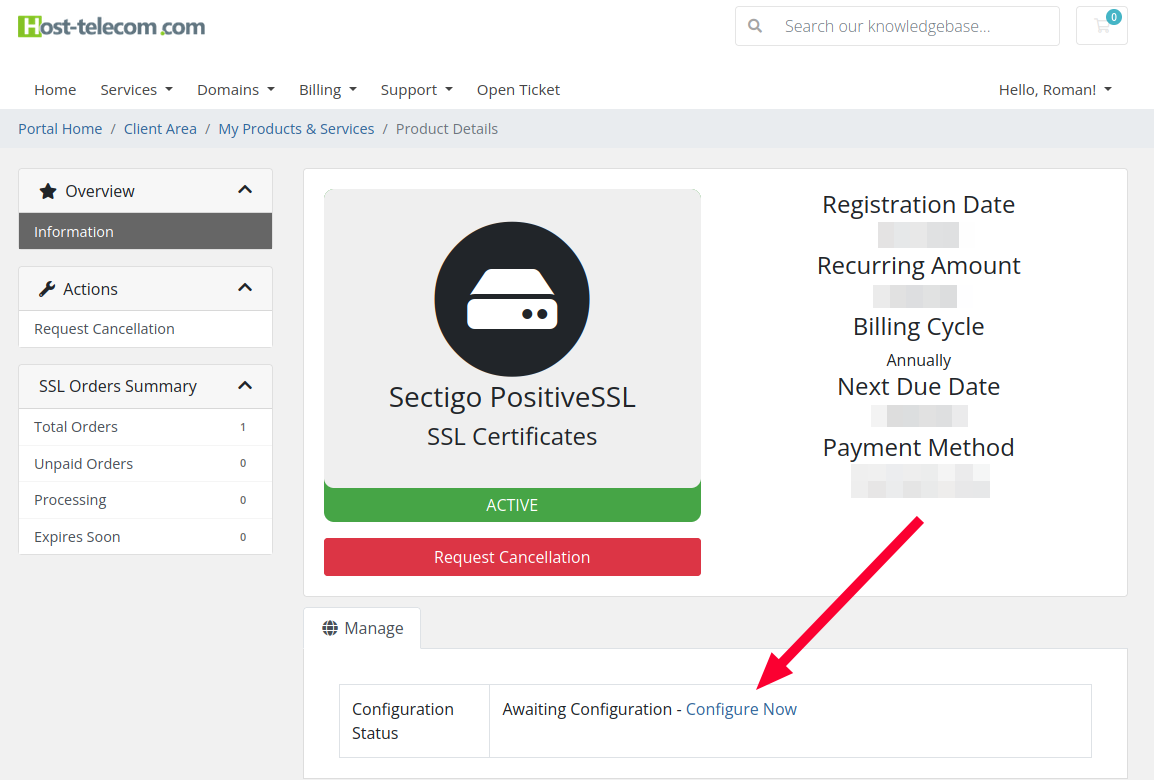Click the Manage globe icon

point(330,628)
